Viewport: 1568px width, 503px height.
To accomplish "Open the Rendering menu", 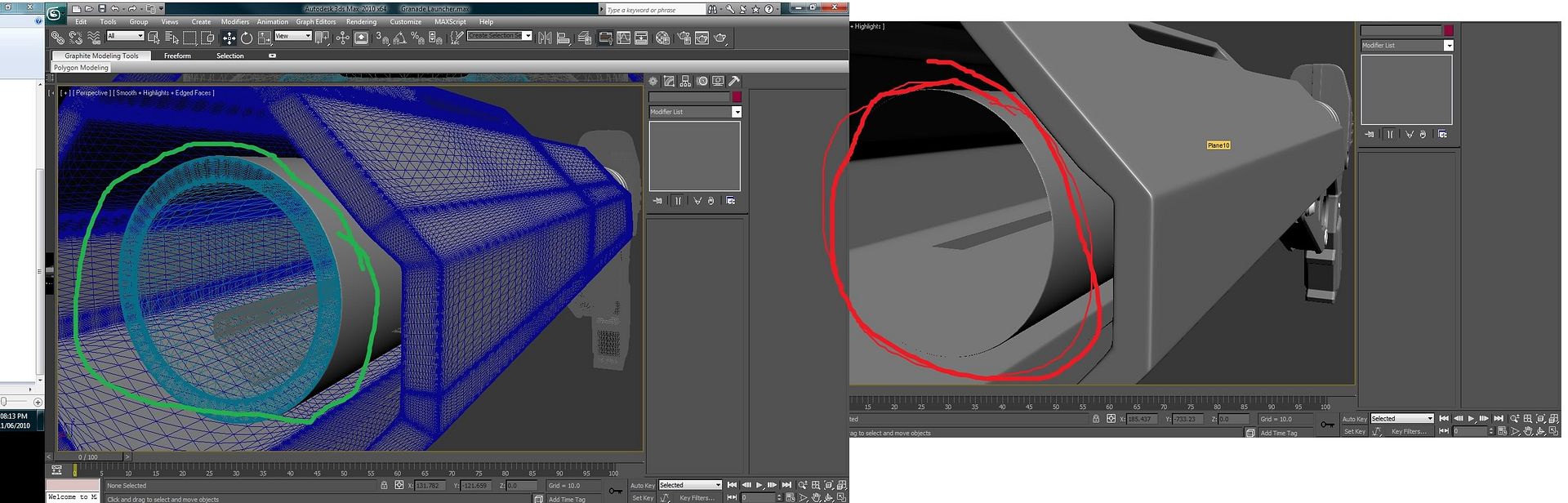I will pyautogui.click(x=361, y=22).
